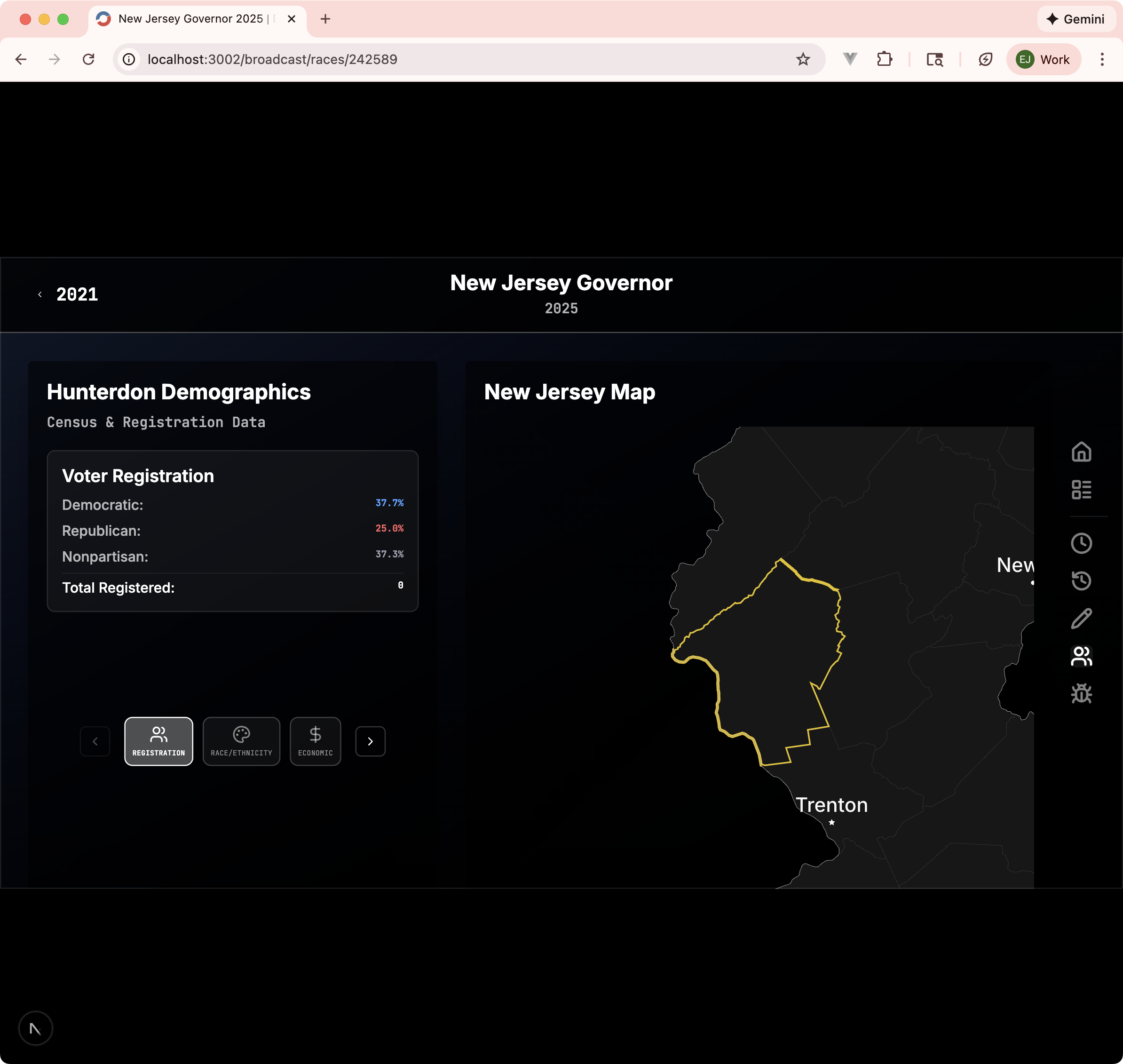This screenshot has width=1123, height=1064.
Task: Open the Gemini button in Chrome
Action: [1076, 19]
